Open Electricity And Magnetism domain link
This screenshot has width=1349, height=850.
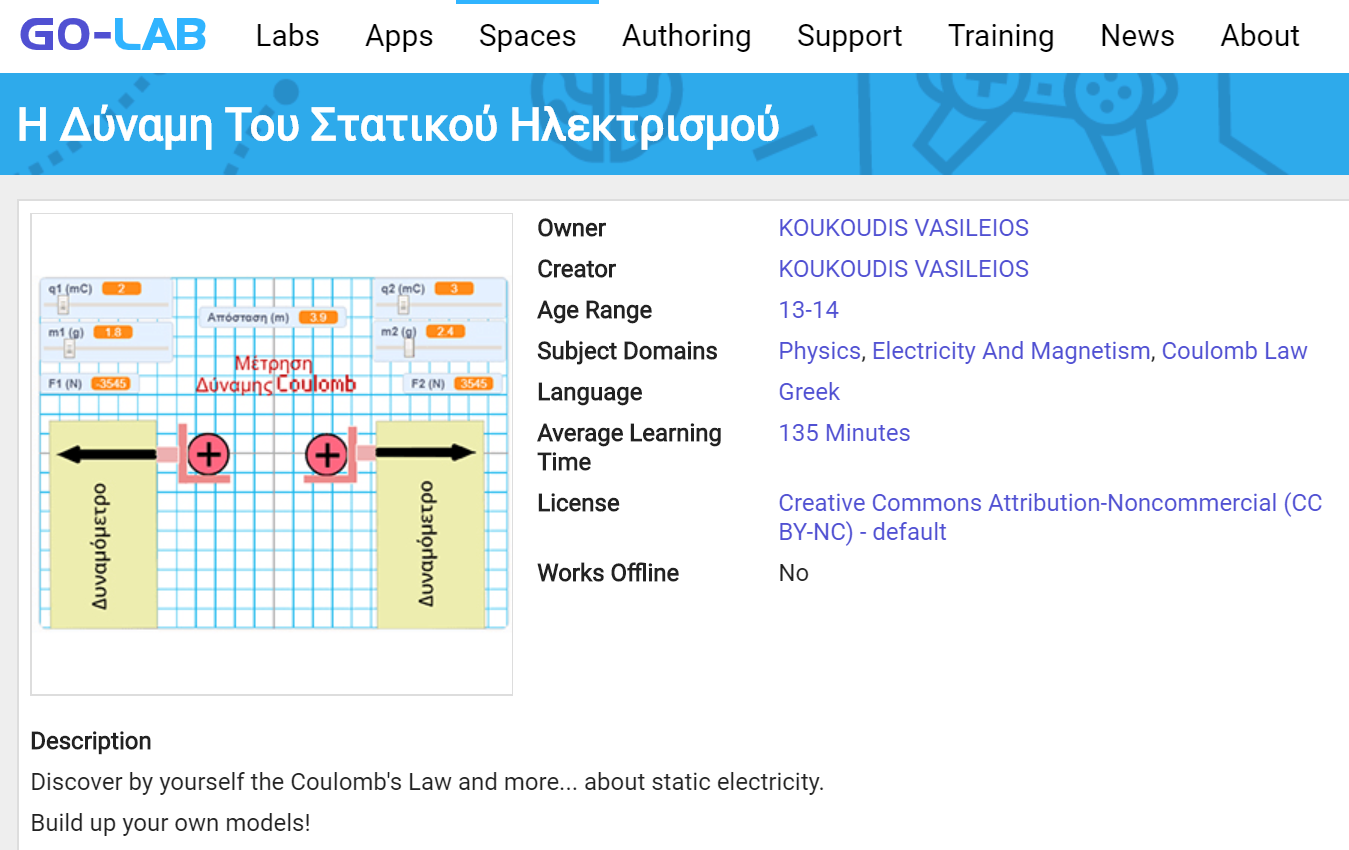(x=1011, y=351)
